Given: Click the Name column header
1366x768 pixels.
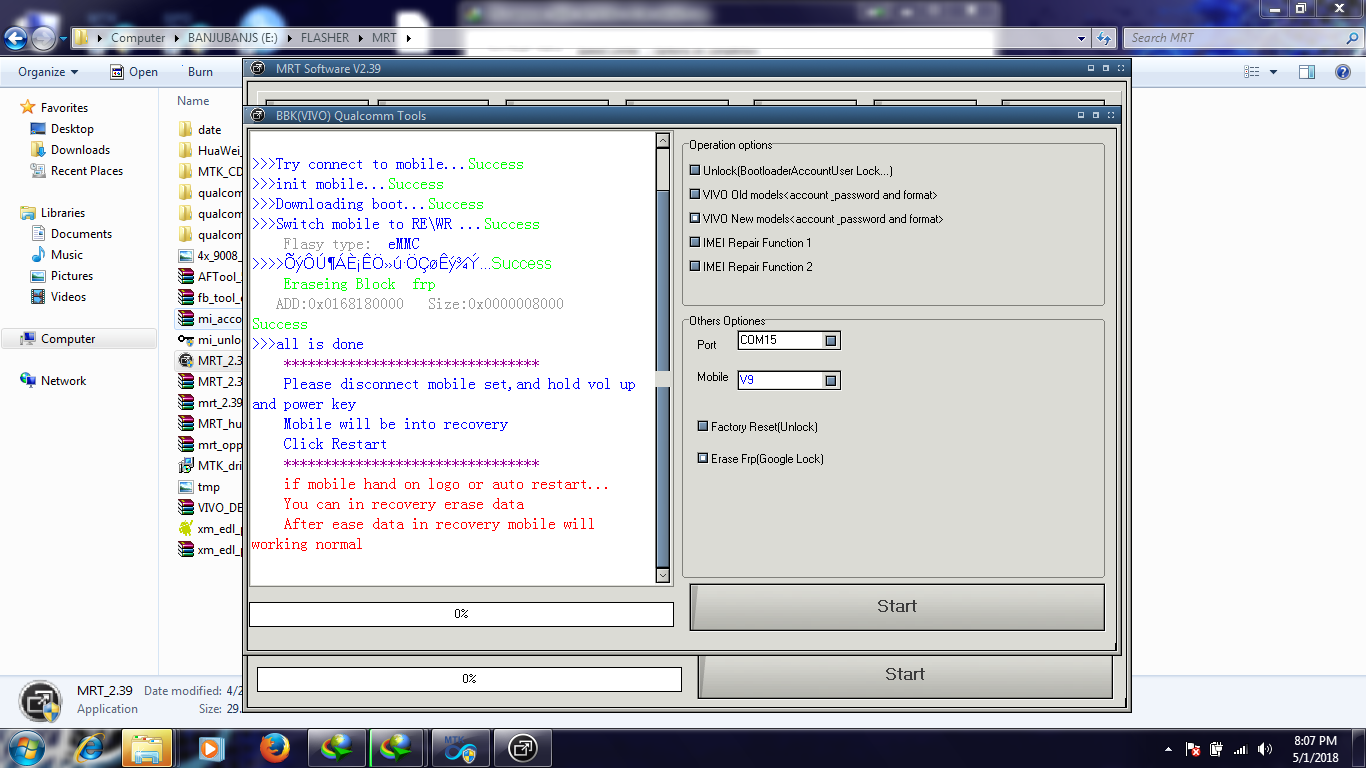Looking at the screenshot, I should point(193,101).
